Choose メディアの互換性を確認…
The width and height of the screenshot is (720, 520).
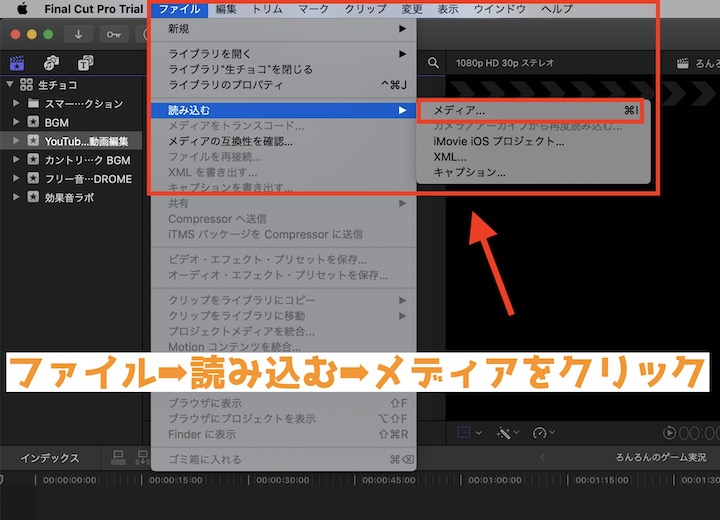click(284, 141)
